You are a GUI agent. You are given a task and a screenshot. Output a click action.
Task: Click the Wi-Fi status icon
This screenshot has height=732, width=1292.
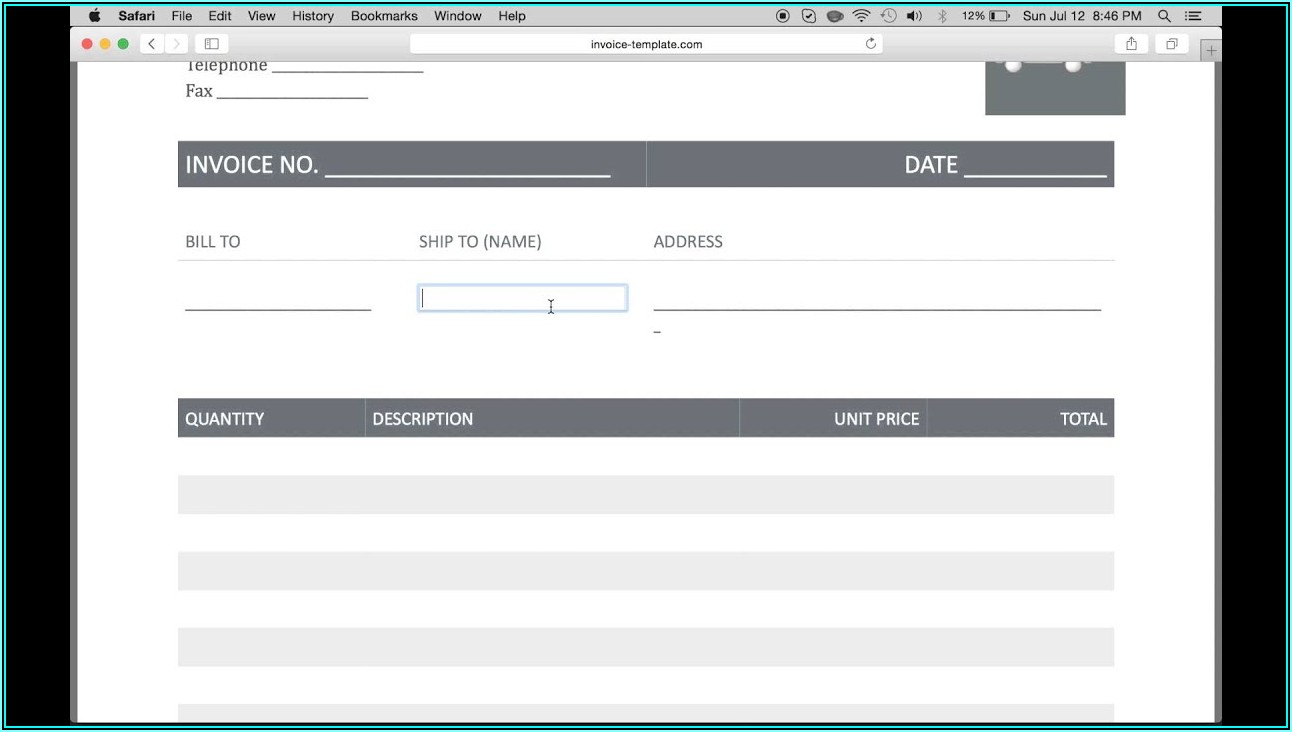click(861, 16)
